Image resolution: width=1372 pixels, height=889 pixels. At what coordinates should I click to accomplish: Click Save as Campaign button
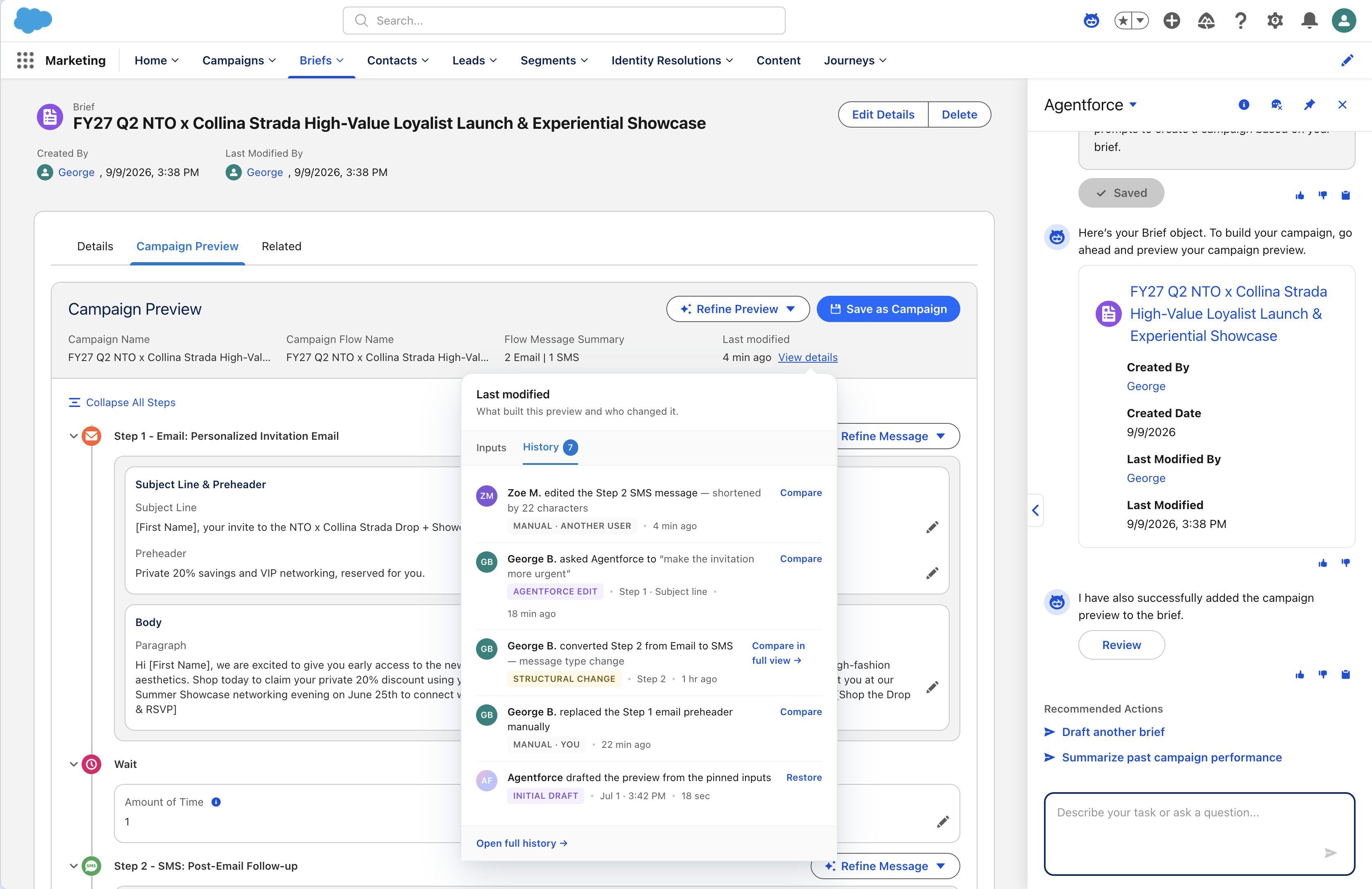tap(888, 309)
